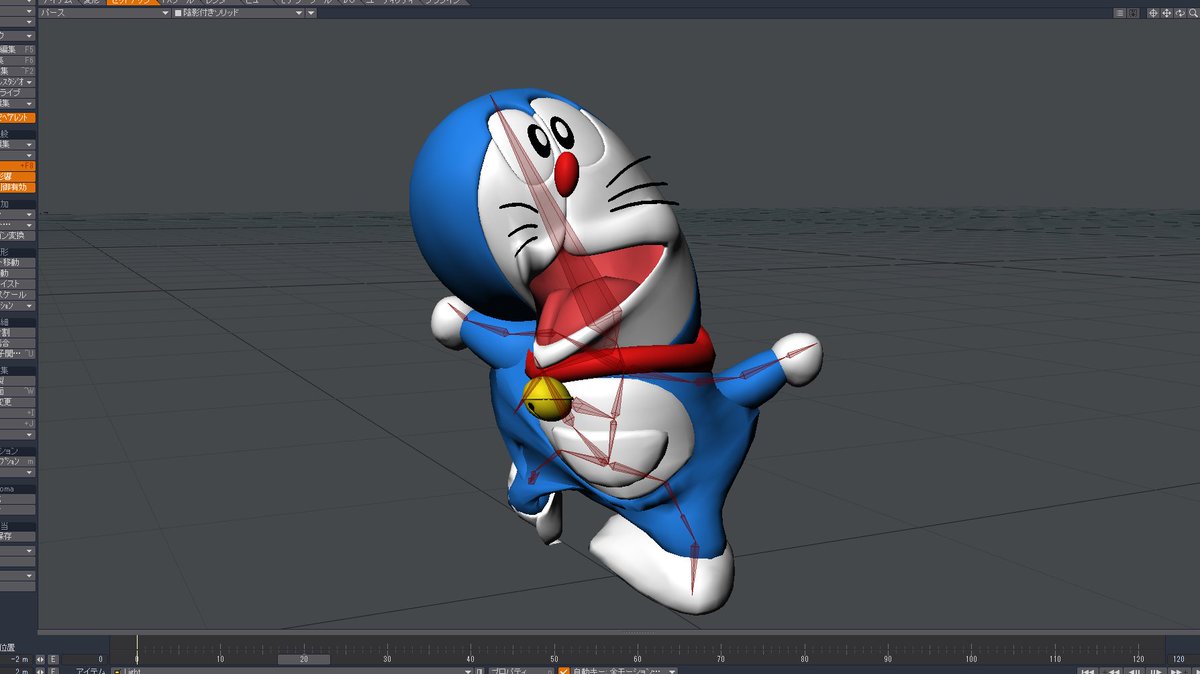Toggle the orange 制御有効 button
This screenshot has height=674, width=1200.
[x=17, y=187]
